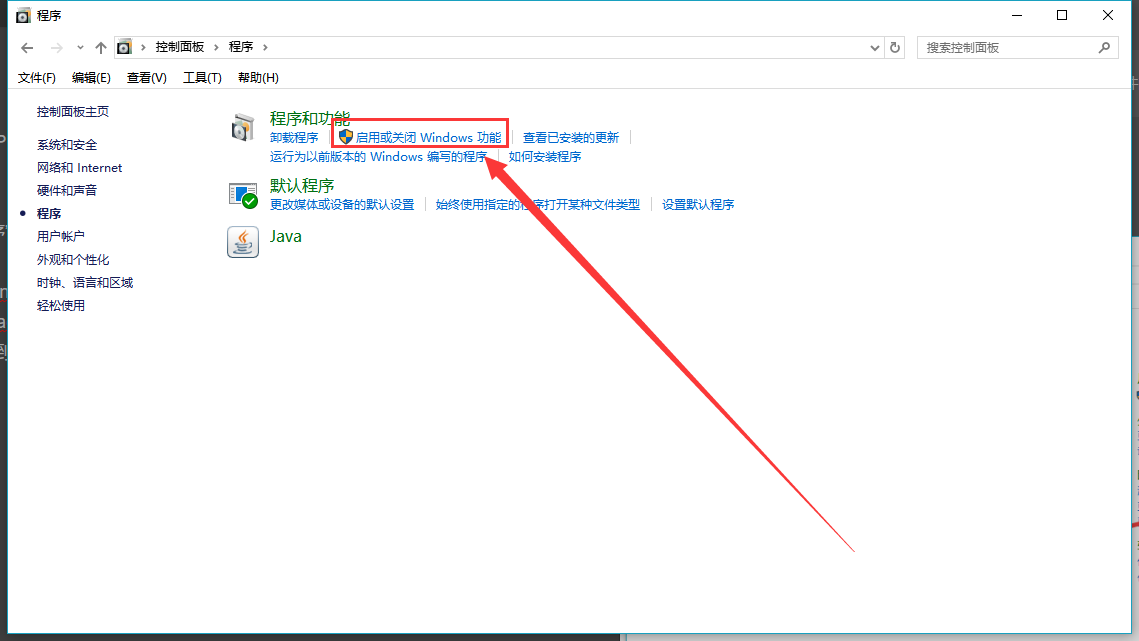Viewport: 1139px width, 641px height.
Task: Go to 控制面板主页 in sidebar
Action: point(73,112)
